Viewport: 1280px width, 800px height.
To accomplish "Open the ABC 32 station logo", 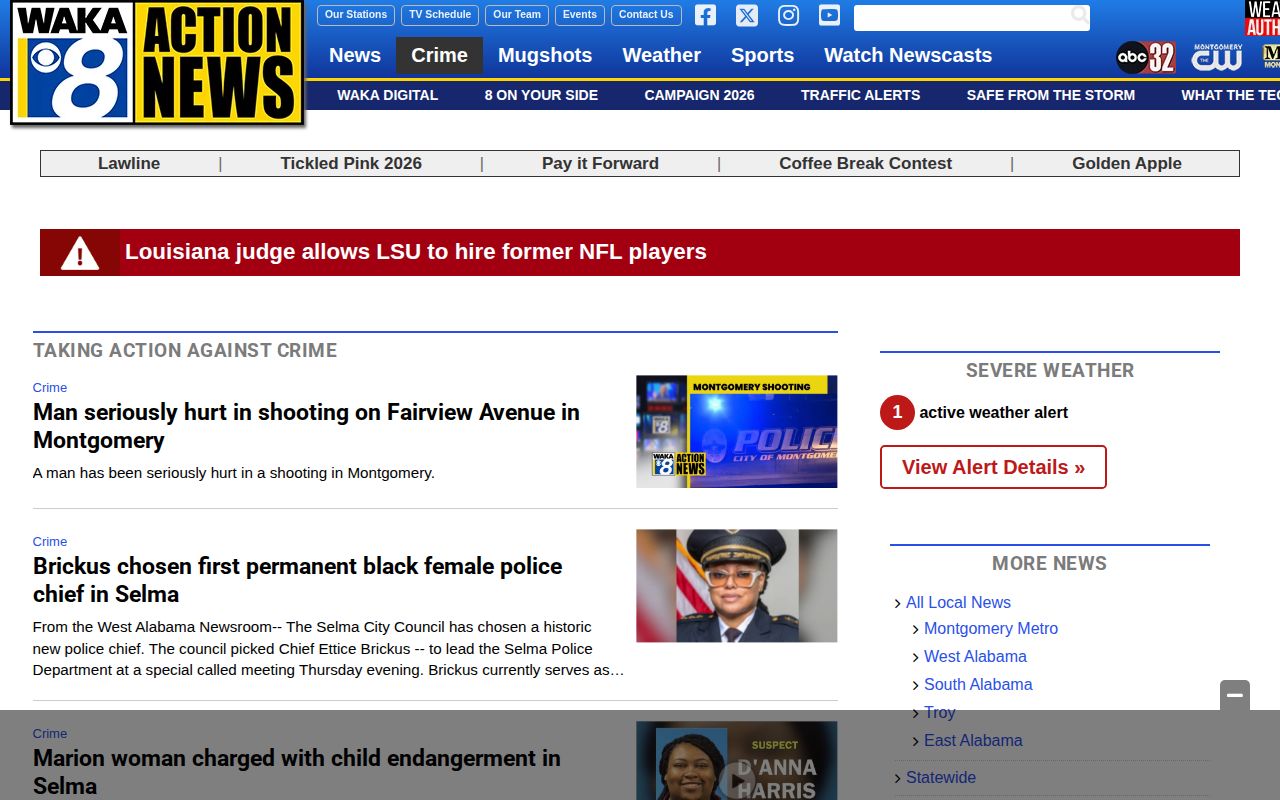I will coord(1145,57).
